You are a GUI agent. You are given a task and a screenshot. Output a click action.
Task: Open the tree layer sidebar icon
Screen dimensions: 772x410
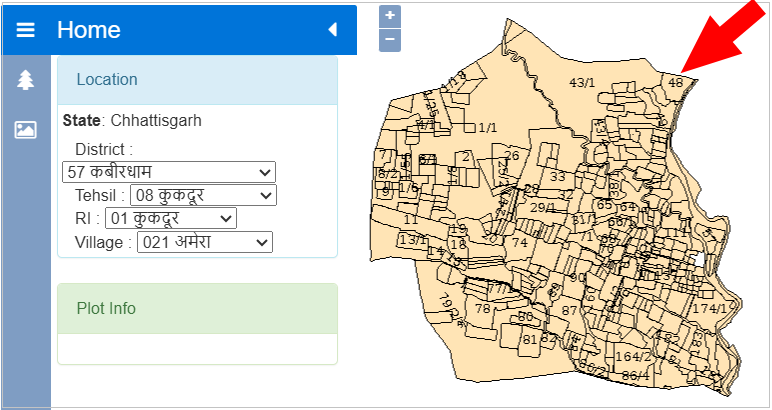tap(25, 80)
